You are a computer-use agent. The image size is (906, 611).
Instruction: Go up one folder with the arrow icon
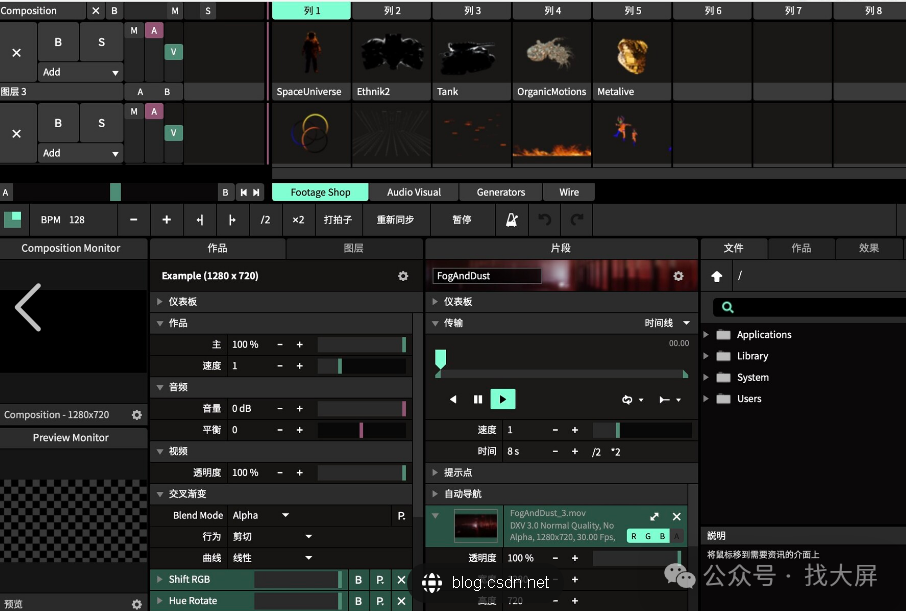click(x=717, y=276)
